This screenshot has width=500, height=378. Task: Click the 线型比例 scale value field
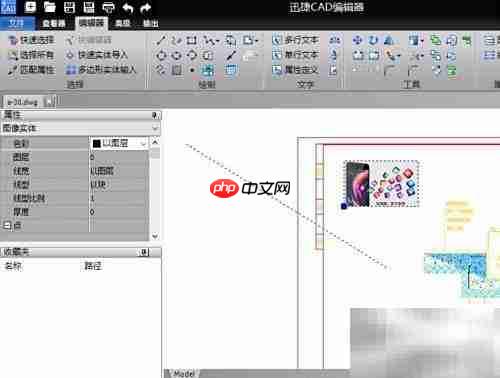point(119,198)
